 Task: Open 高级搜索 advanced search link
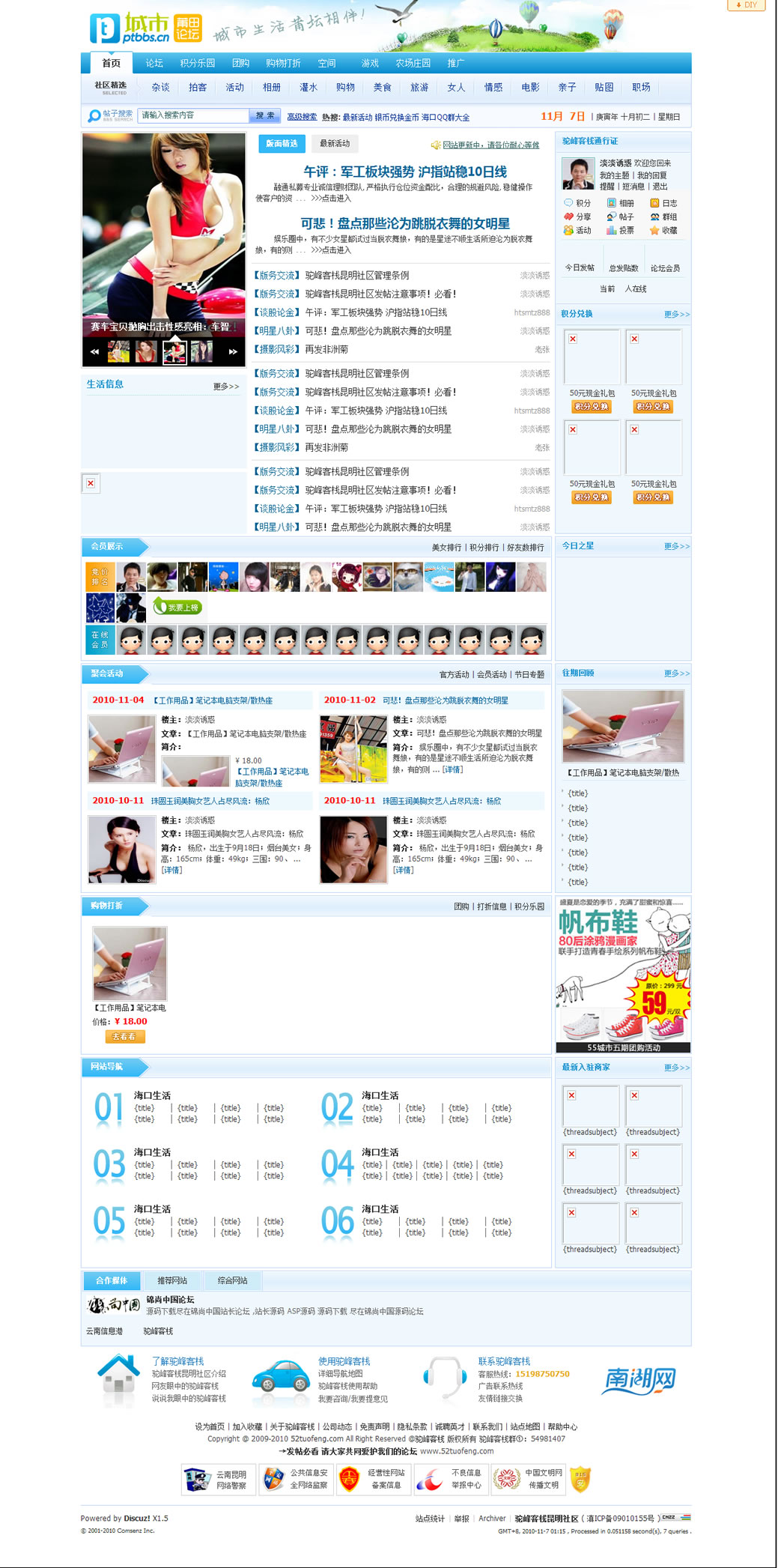point(302,117)
